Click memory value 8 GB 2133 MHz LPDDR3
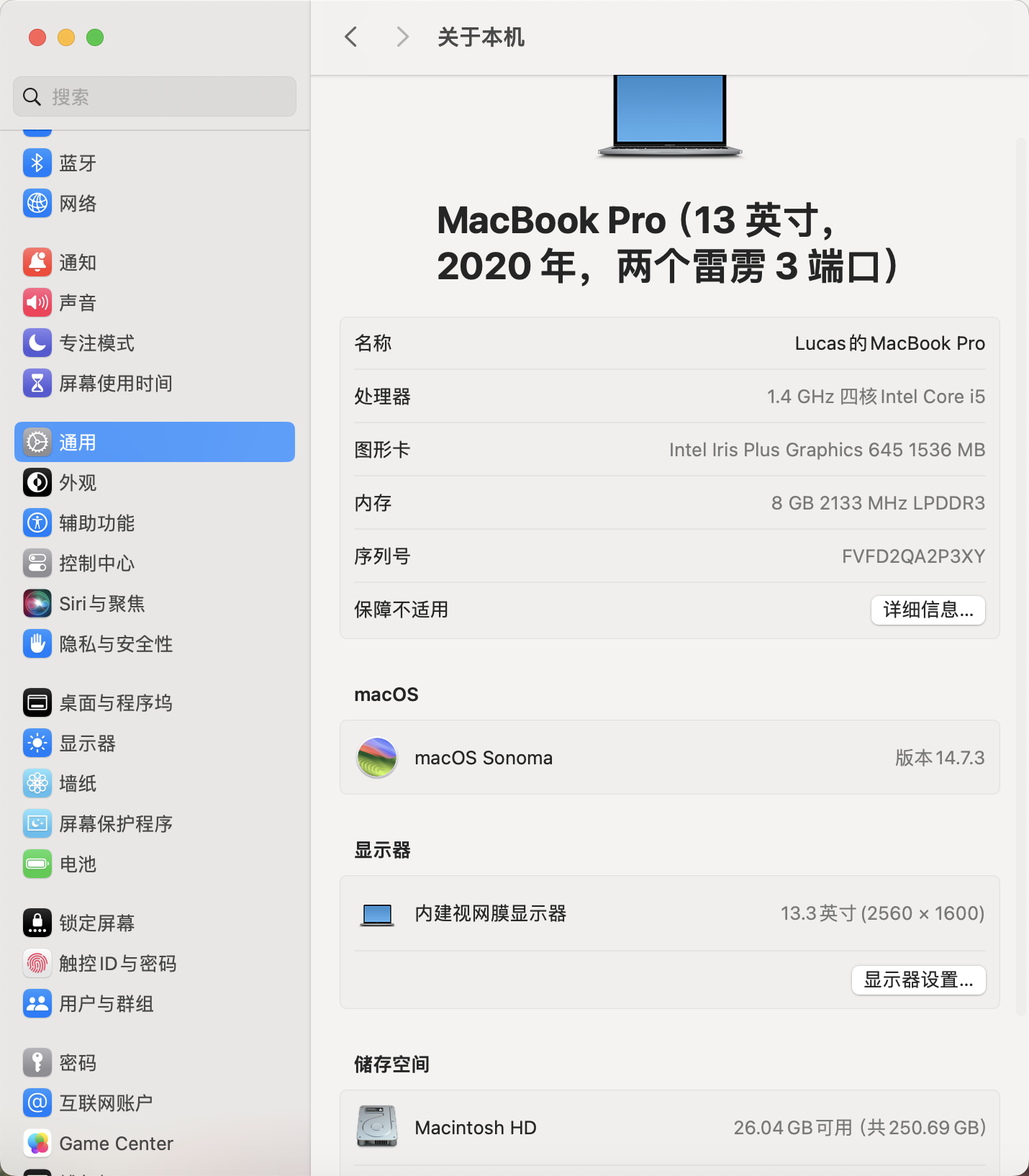 pos(878,503)
